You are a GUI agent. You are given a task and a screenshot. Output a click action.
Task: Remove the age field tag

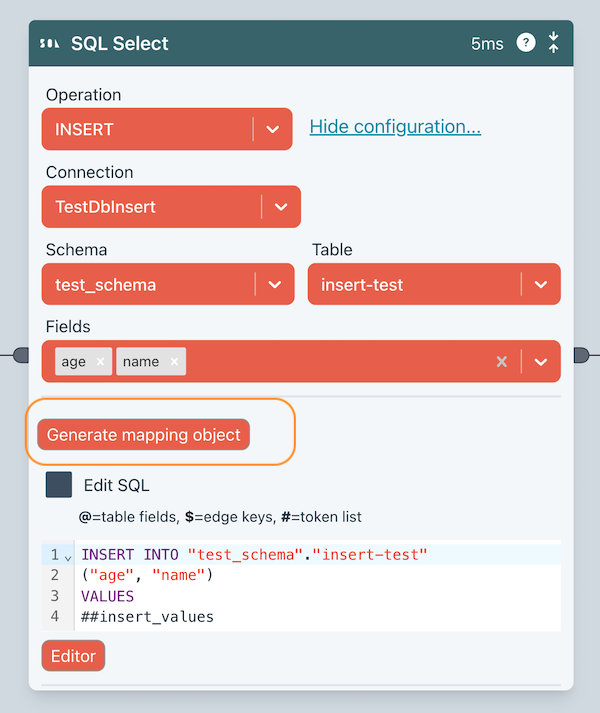100,362
